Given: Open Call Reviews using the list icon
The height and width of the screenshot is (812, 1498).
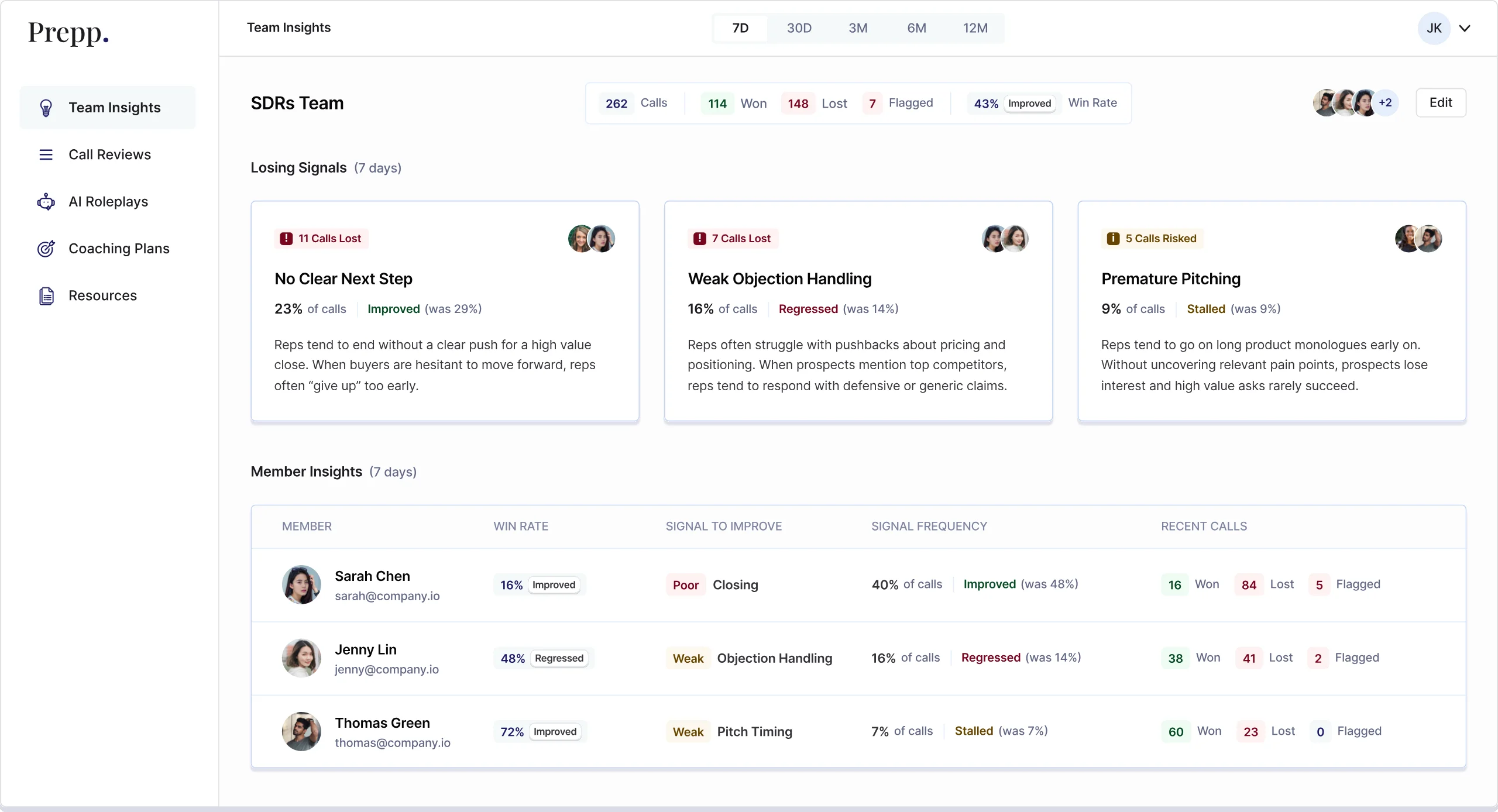Looking at the screenshot, I should point(46,154).
